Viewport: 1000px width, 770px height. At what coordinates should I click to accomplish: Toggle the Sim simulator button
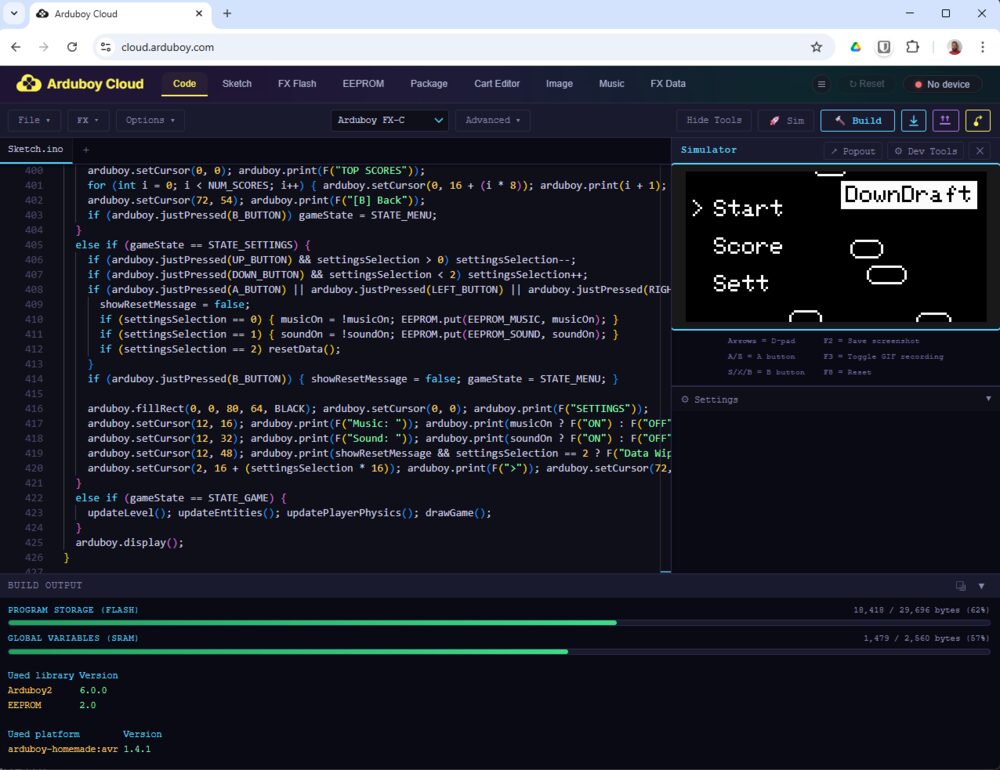point(786,121)
